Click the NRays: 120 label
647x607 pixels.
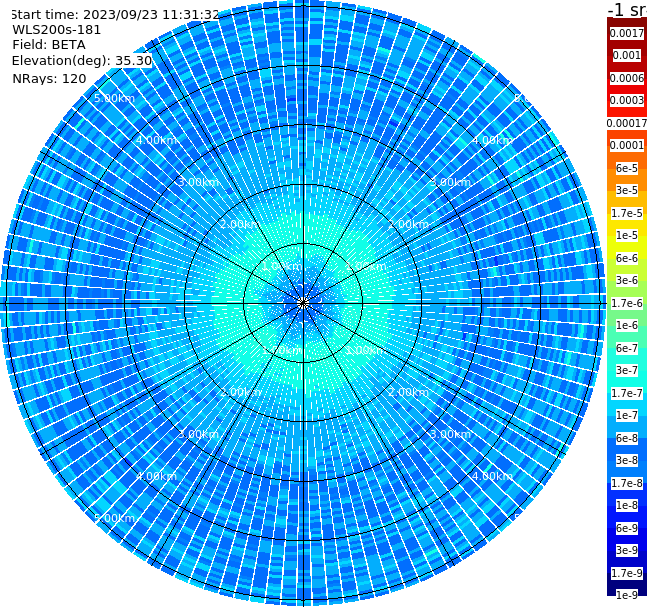coord(49,78)
